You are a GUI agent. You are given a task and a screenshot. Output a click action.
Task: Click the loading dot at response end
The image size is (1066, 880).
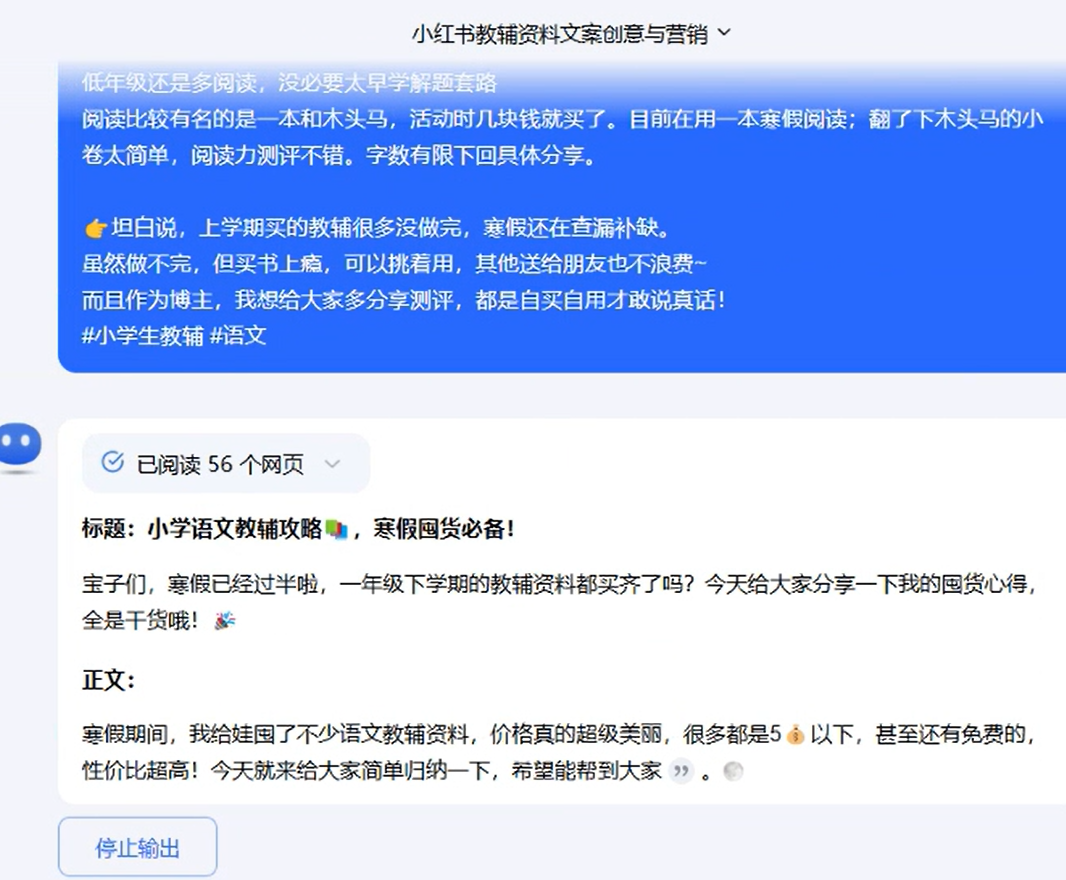click(733, 771)
